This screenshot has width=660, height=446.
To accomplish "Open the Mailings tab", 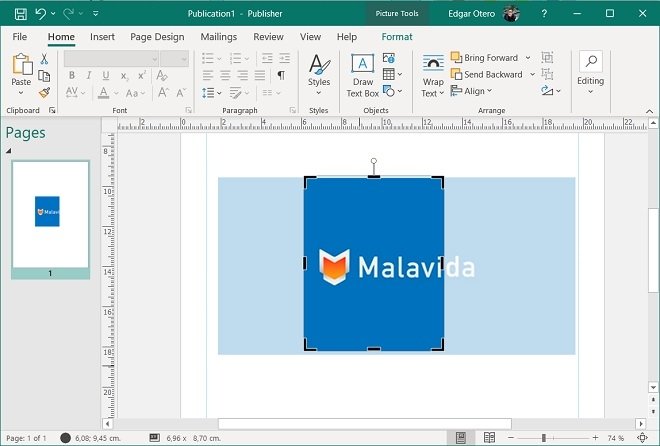I will click(218, 37).
